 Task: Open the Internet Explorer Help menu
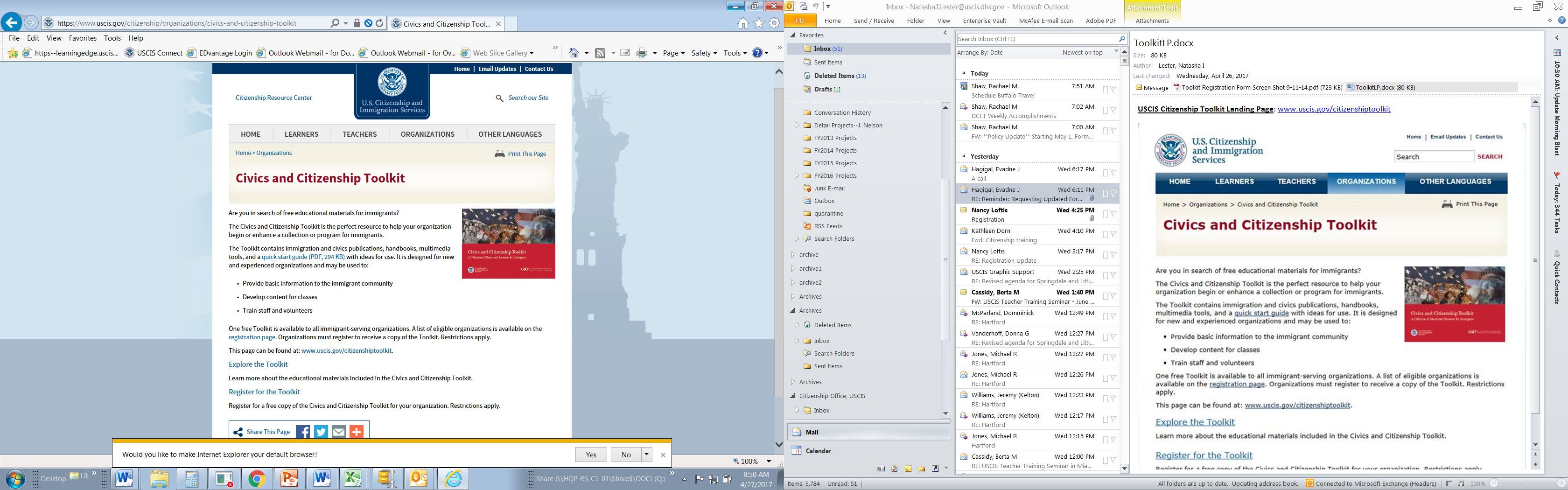tap(136, 38)
